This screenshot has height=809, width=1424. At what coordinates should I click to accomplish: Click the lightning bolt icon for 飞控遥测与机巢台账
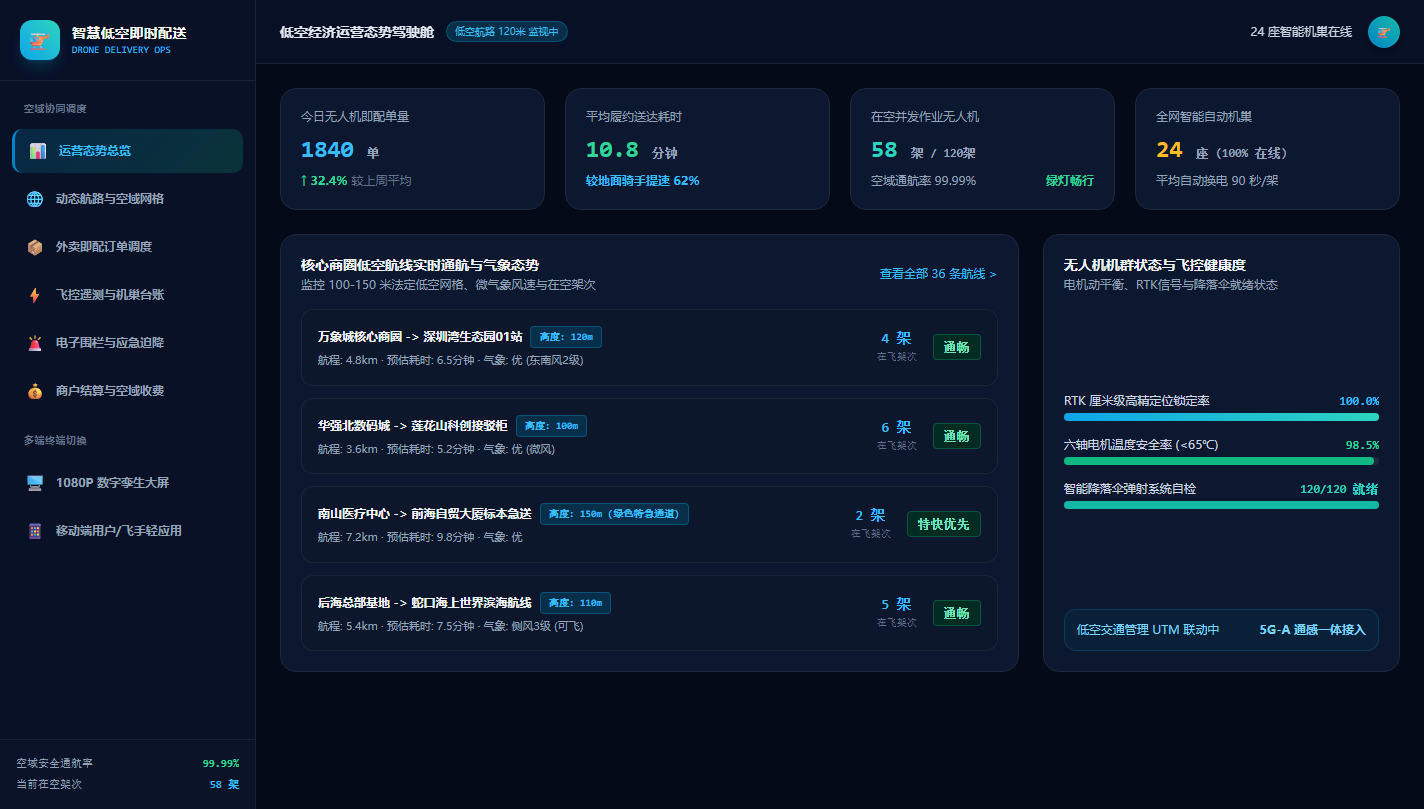(x=35, y=295)
